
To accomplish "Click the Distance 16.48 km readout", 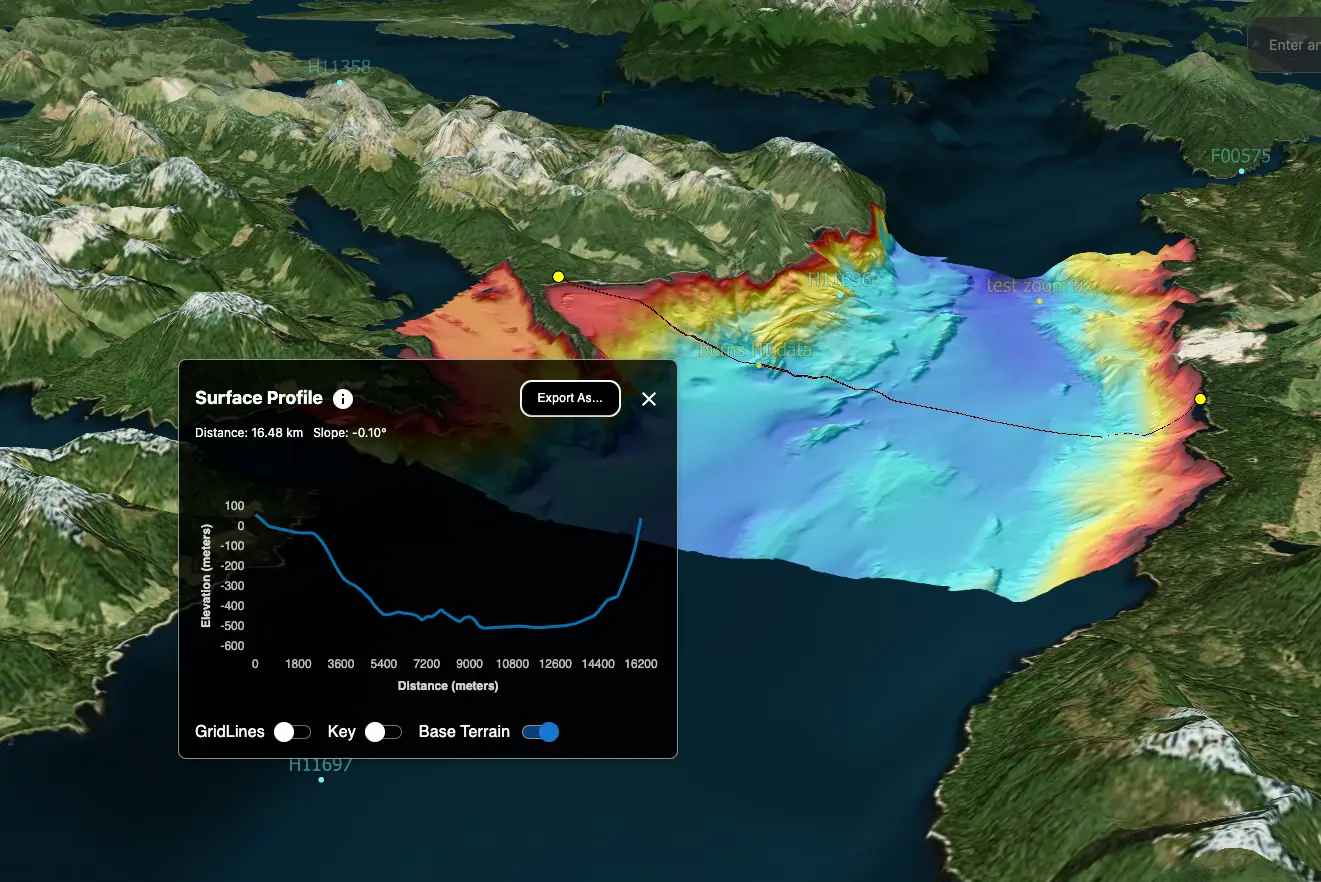I will 249,433.
